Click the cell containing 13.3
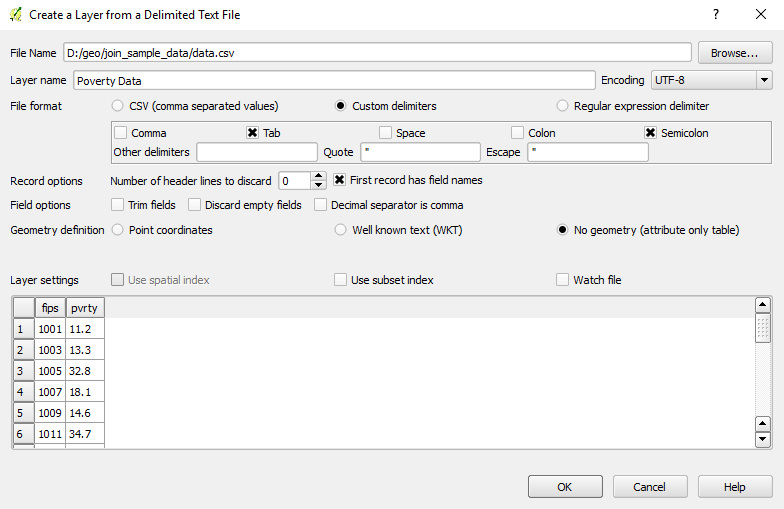This screenshot has width=784, height=509. (84, 350)
